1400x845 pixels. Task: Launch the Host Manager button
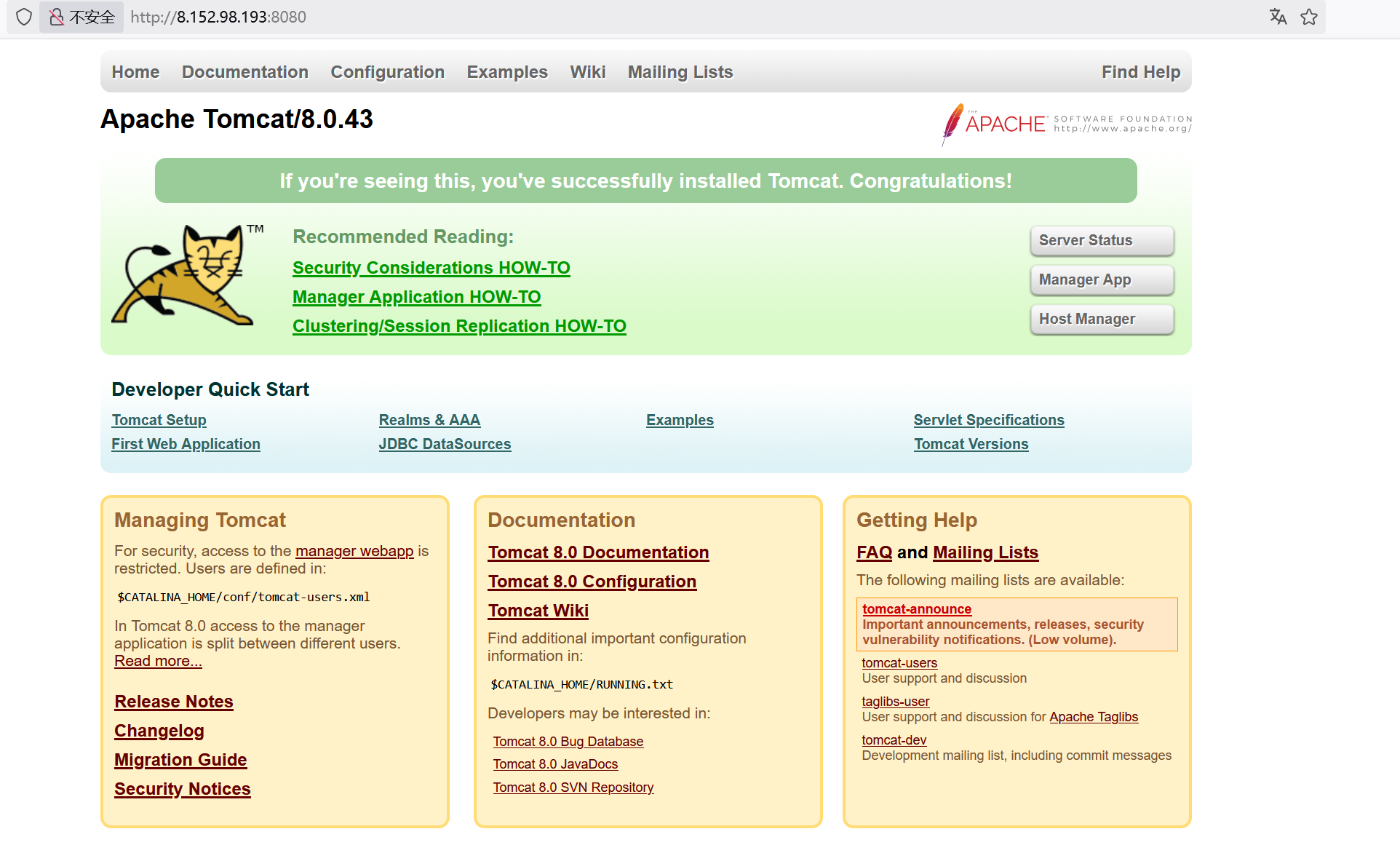click(x=1101, y=319)
